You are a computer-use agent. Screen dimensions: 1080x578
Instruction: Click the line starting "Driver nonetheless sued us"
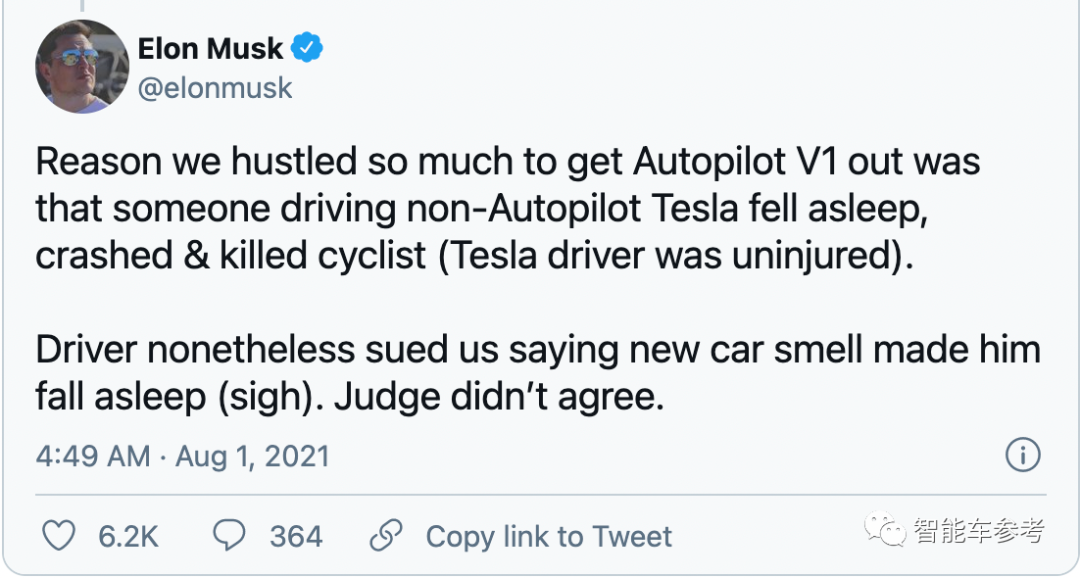[538, 350]
